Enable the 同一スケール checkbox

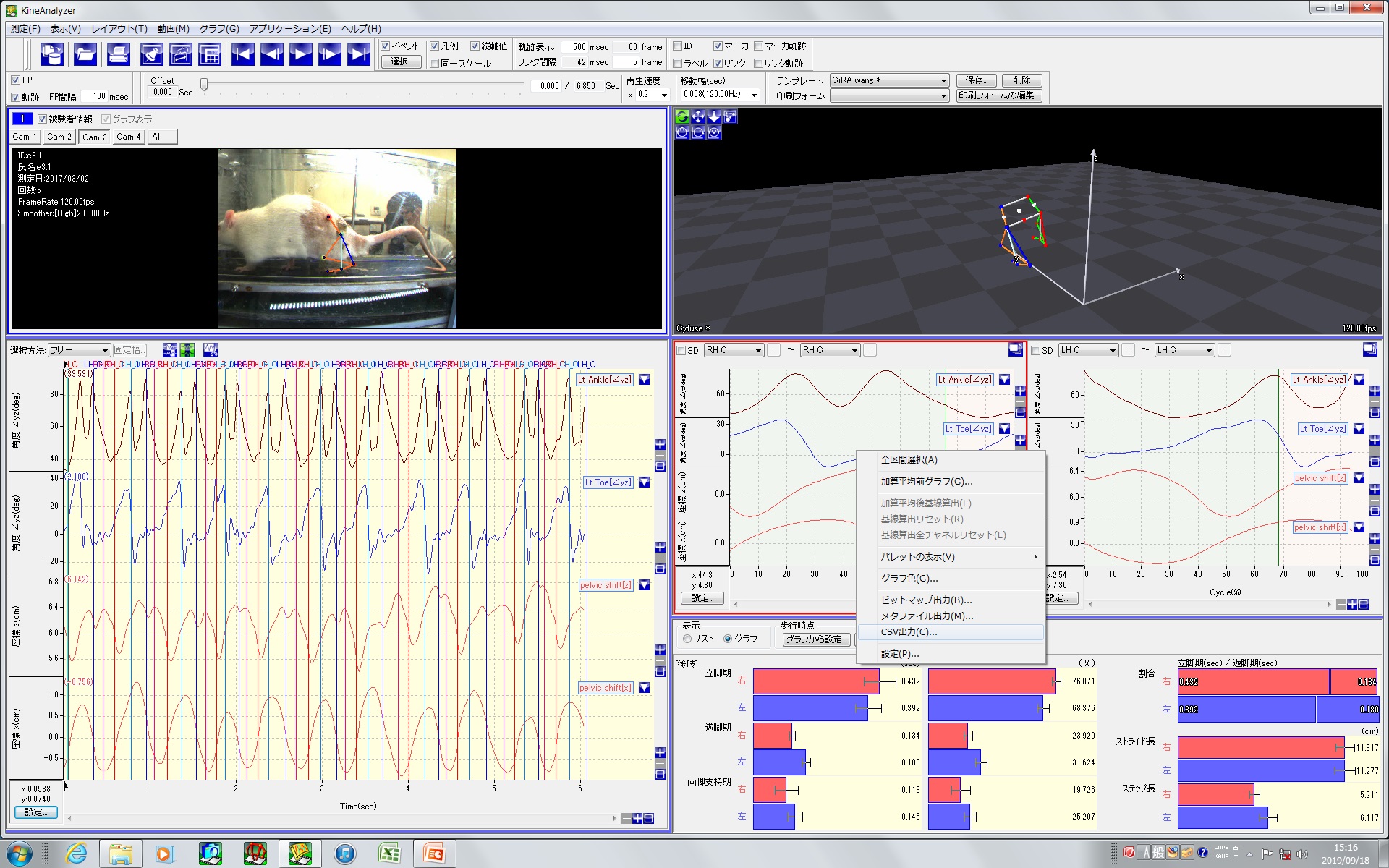pos(434,64)
